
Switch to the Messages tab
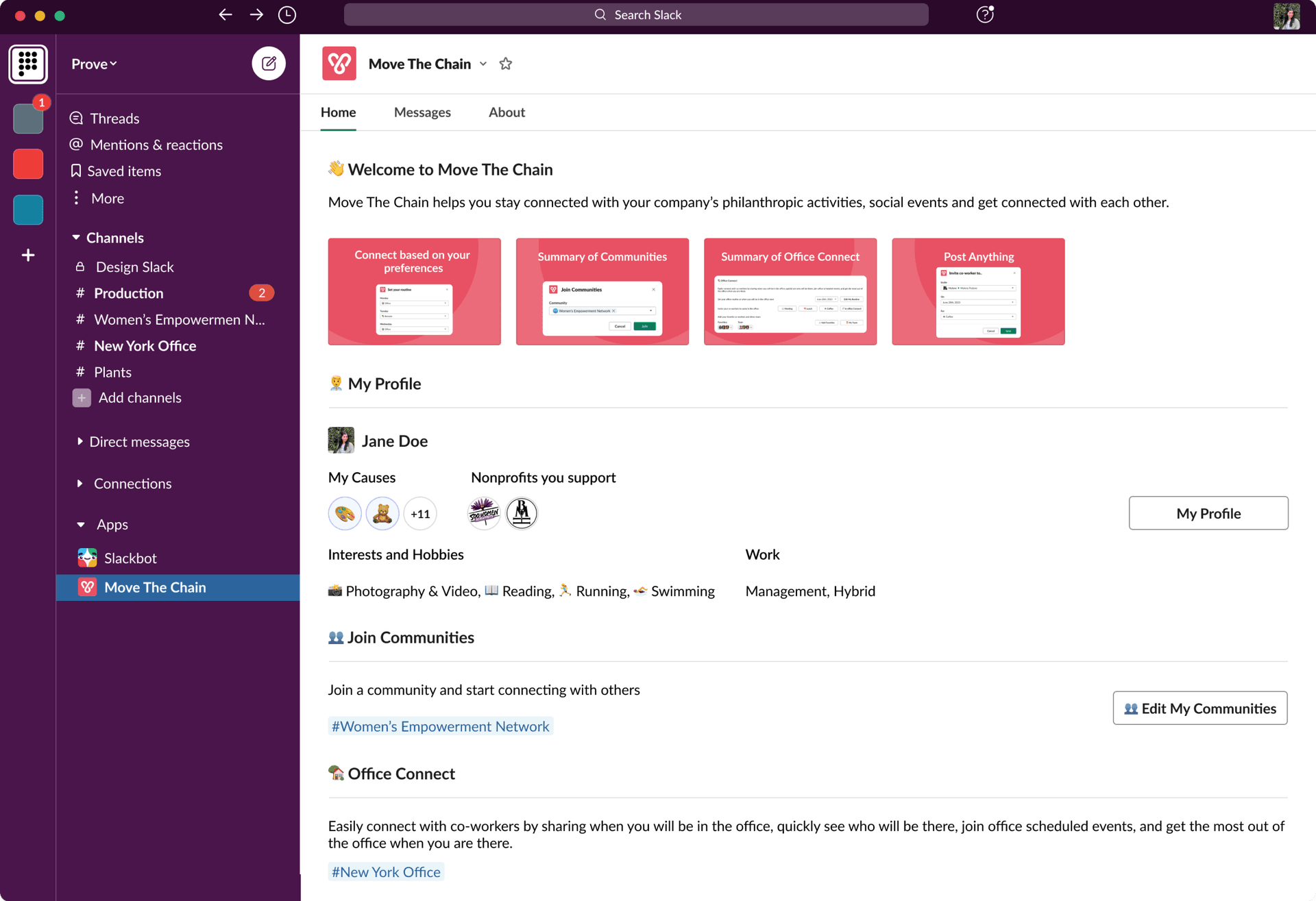click(x=422, y=112)
